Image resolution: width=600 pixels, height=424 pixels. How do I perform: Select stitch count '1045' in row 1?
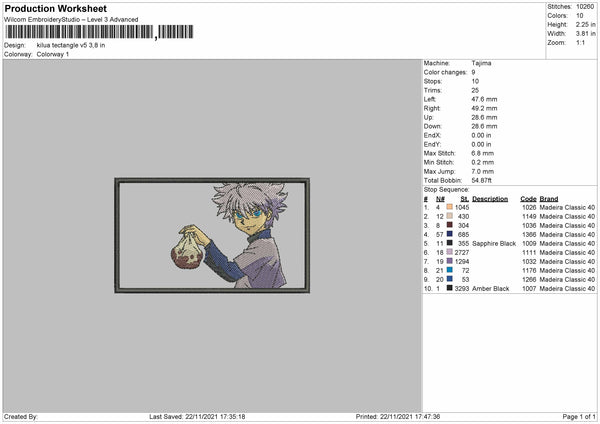coord(462,207)
